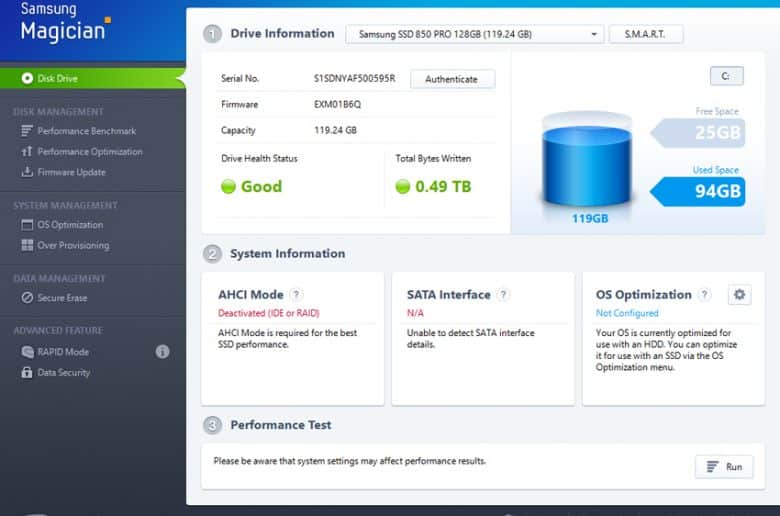
Task: Open OS Optimization in sidebar
Action: click(x=70, y=225)
